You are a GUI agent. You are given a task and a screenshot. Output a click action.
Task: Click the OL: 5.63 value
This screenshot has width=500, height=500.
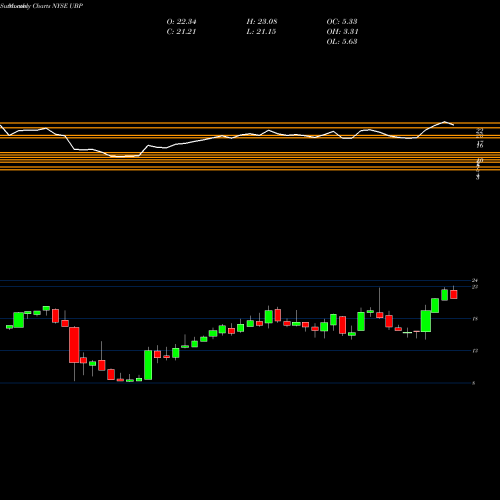click(342, 42)
